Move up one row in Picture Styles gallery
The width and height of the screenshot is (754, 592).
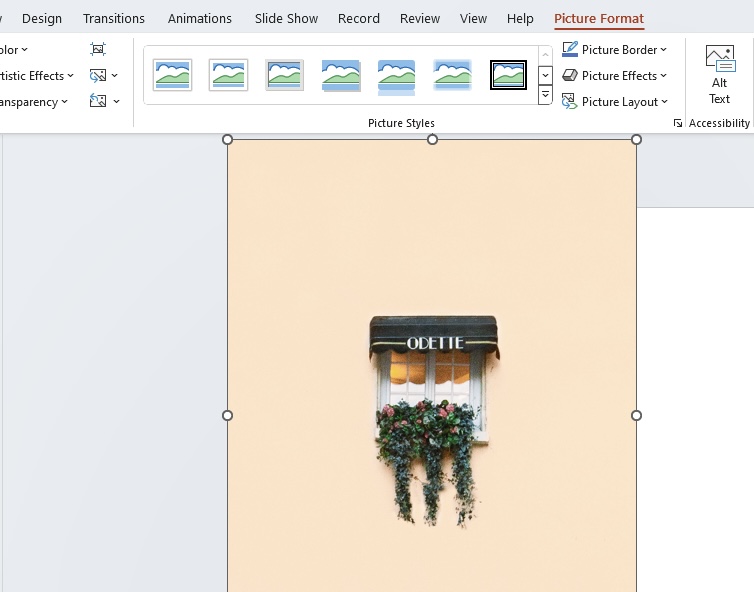click(x=545, y=55)
